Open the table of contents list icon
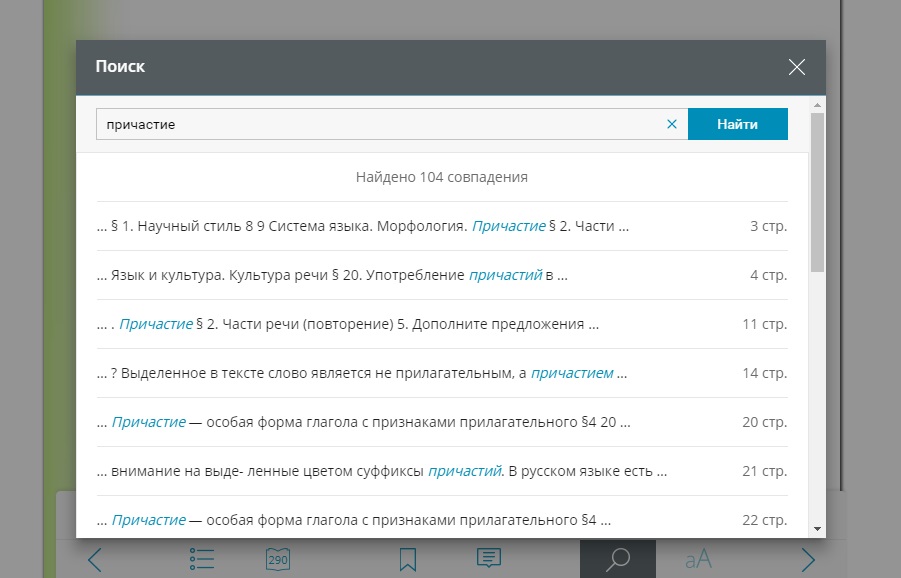 202,559
